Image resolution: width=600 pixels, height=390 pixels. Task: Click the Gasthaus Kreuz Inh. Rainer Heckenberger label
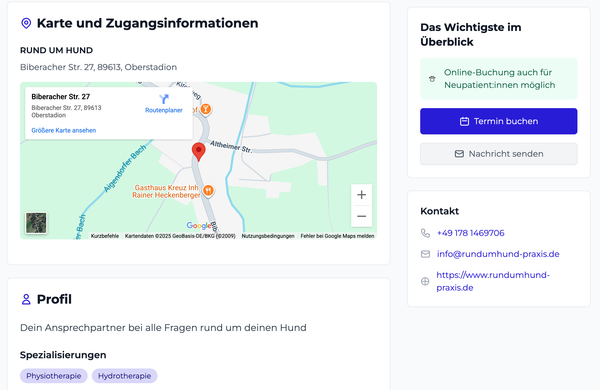[166, 191]
